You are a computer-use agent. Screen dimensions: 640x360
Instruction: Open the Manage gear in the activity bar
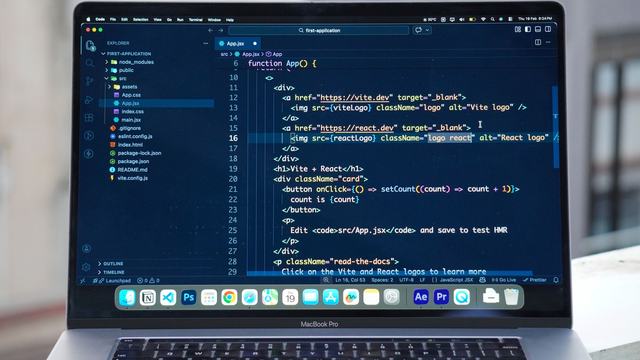click(86, 267)
